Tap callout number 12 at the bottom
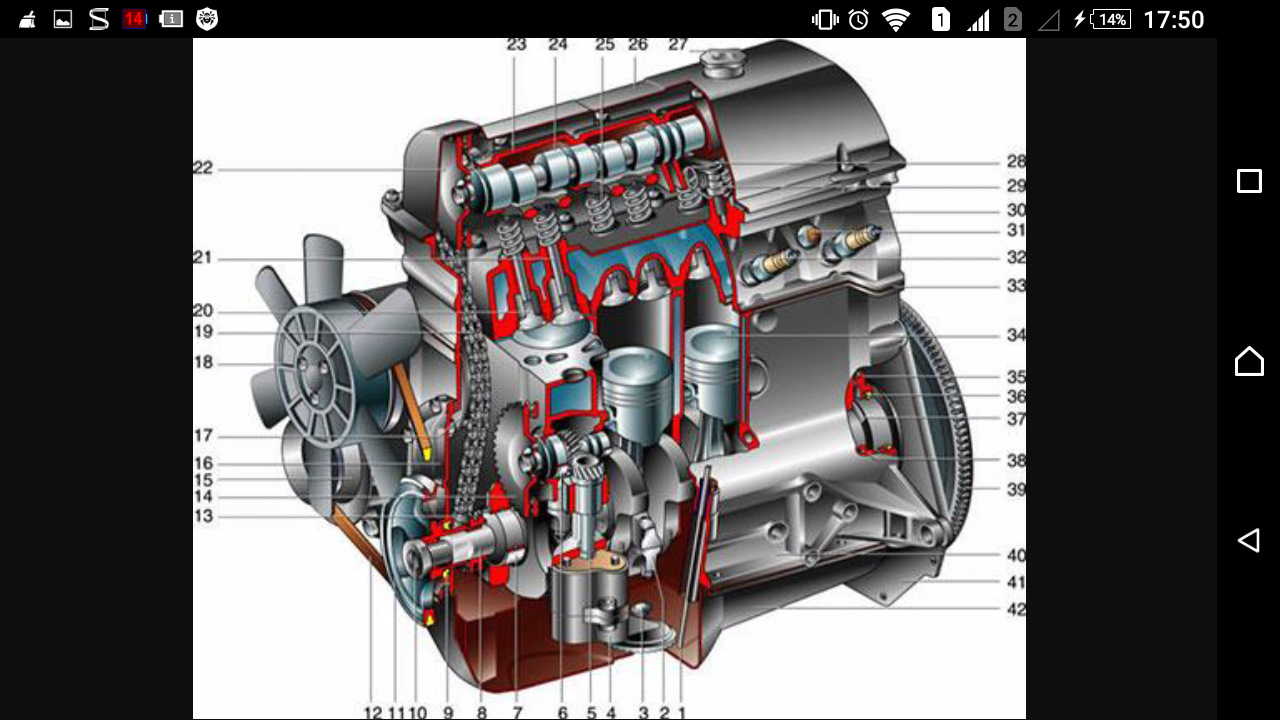Screen dimensions: 1280x720 373,712
